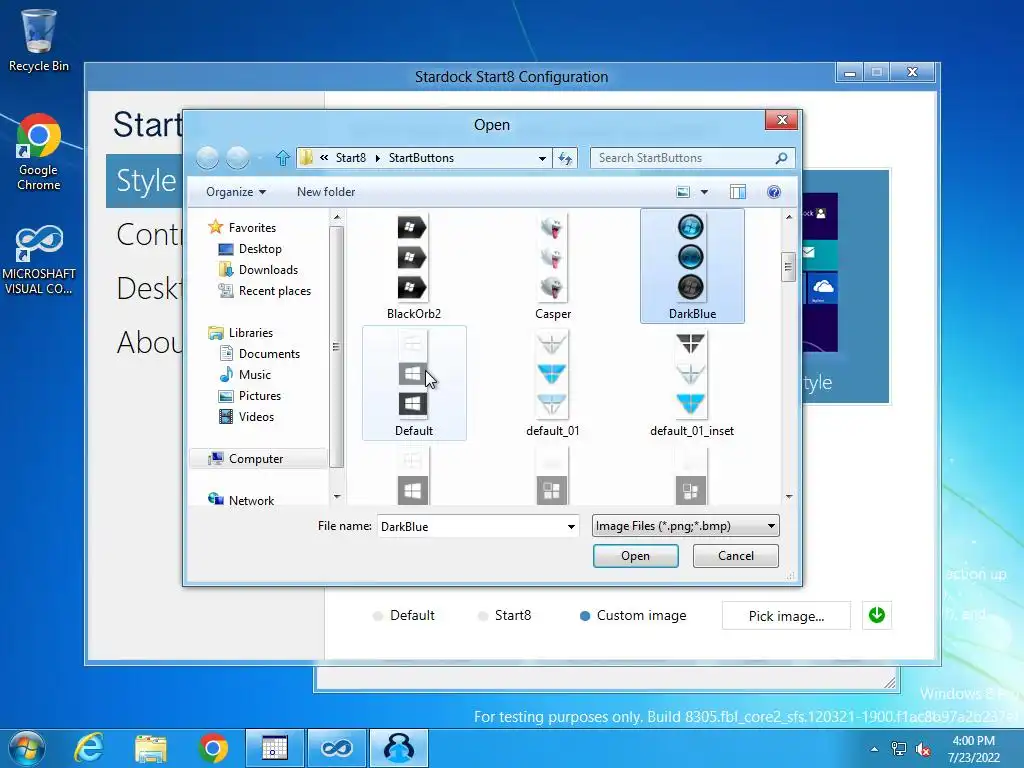This screenshot has height=768, width=1024.
Task: Expand the File name dropdown arrow
Action: [571, 526]
